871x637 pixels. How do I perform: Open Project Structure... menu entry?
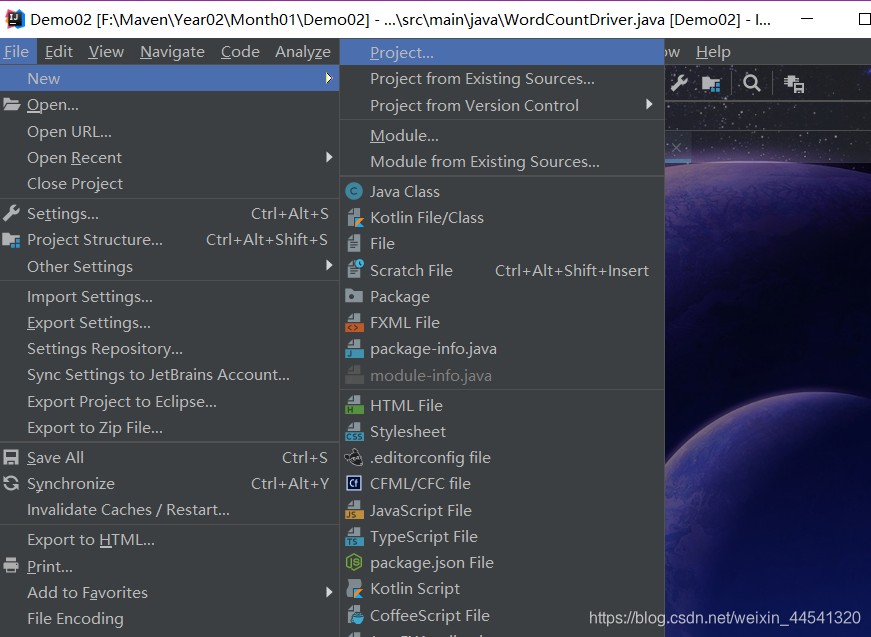pyautogui.click(x=169, y=240)
